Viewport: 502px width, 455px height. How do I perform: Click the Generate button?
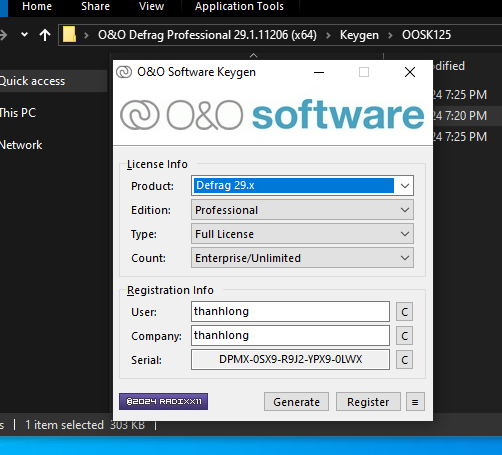(x=296, y=402)
